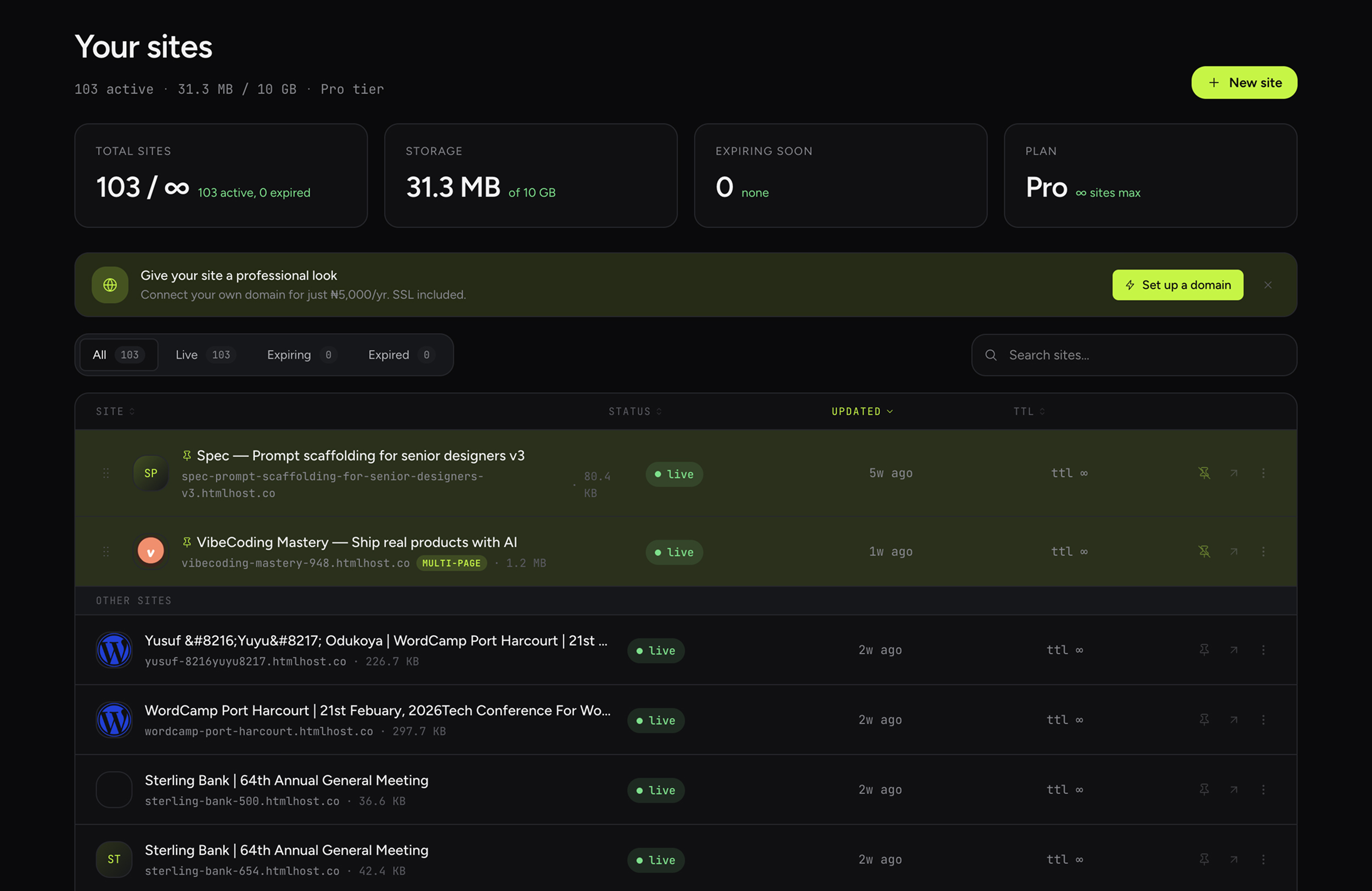Click the orange V avatar of VibeCoding
This screenshot has height=891, width=1372.
[150, 551]
